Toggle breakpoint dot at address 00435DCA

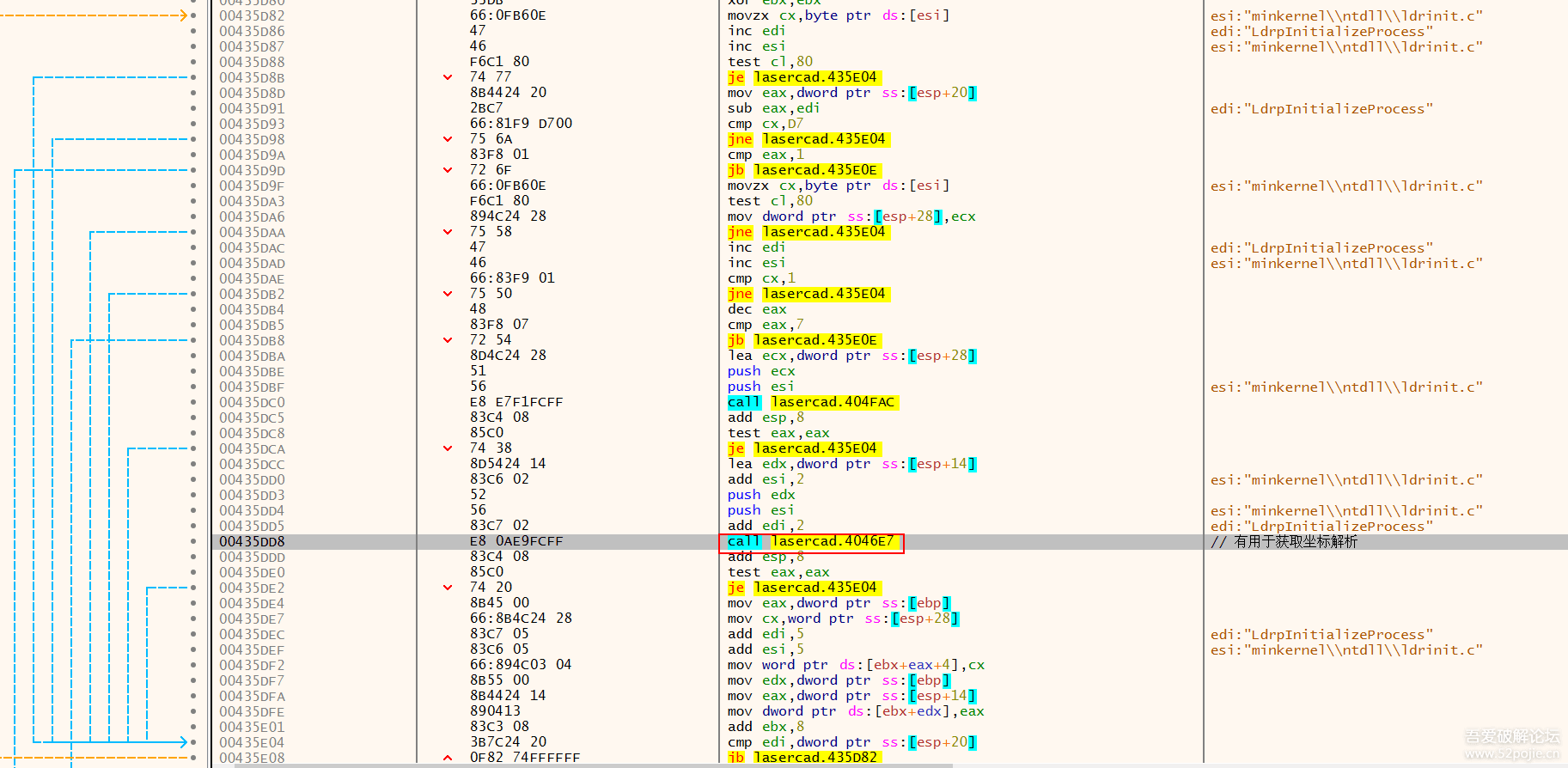coord(193,448)
